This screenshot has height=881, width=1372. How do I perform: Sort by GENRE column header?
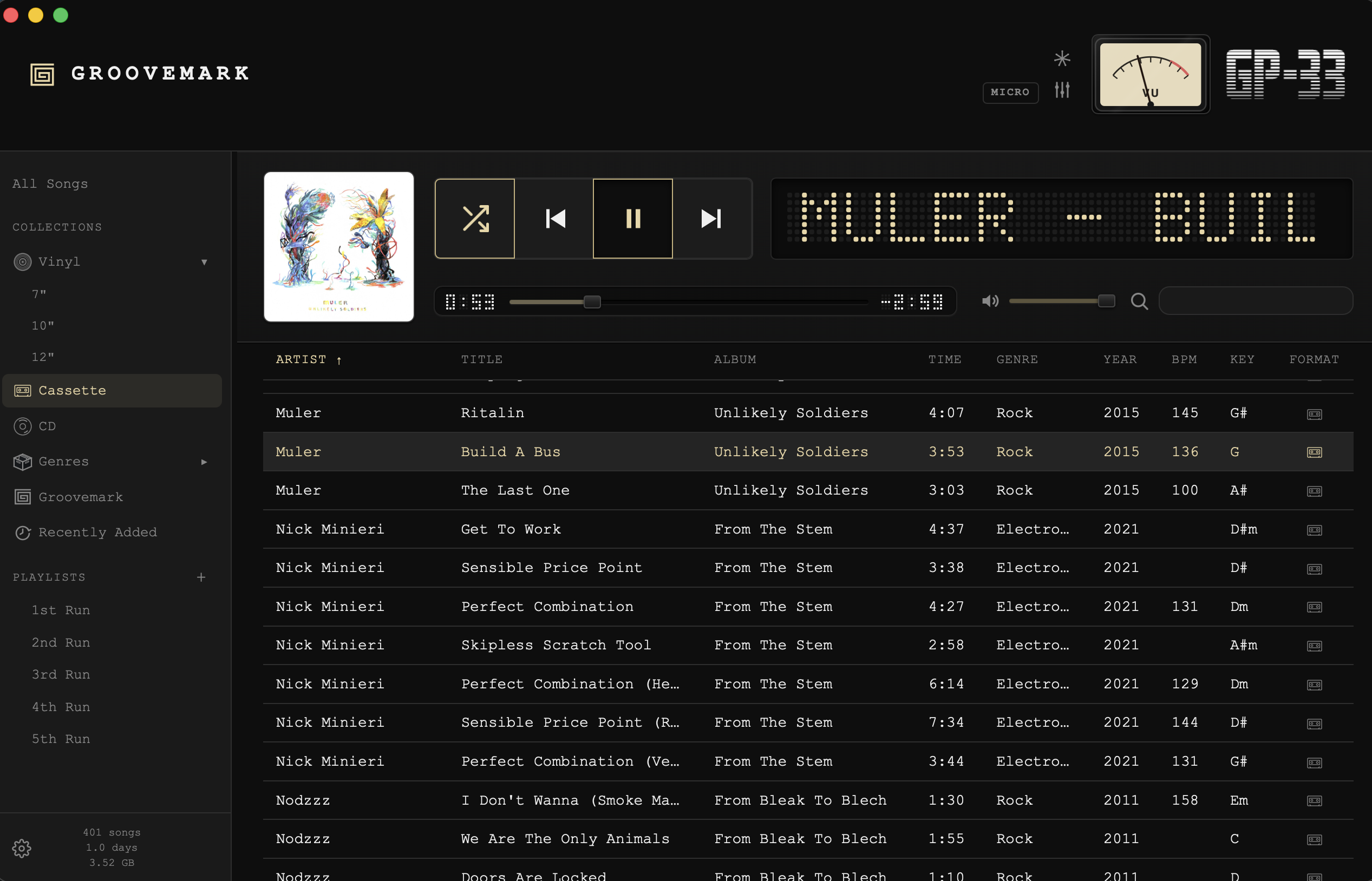pyautogui.click(x=1017, y=360)
